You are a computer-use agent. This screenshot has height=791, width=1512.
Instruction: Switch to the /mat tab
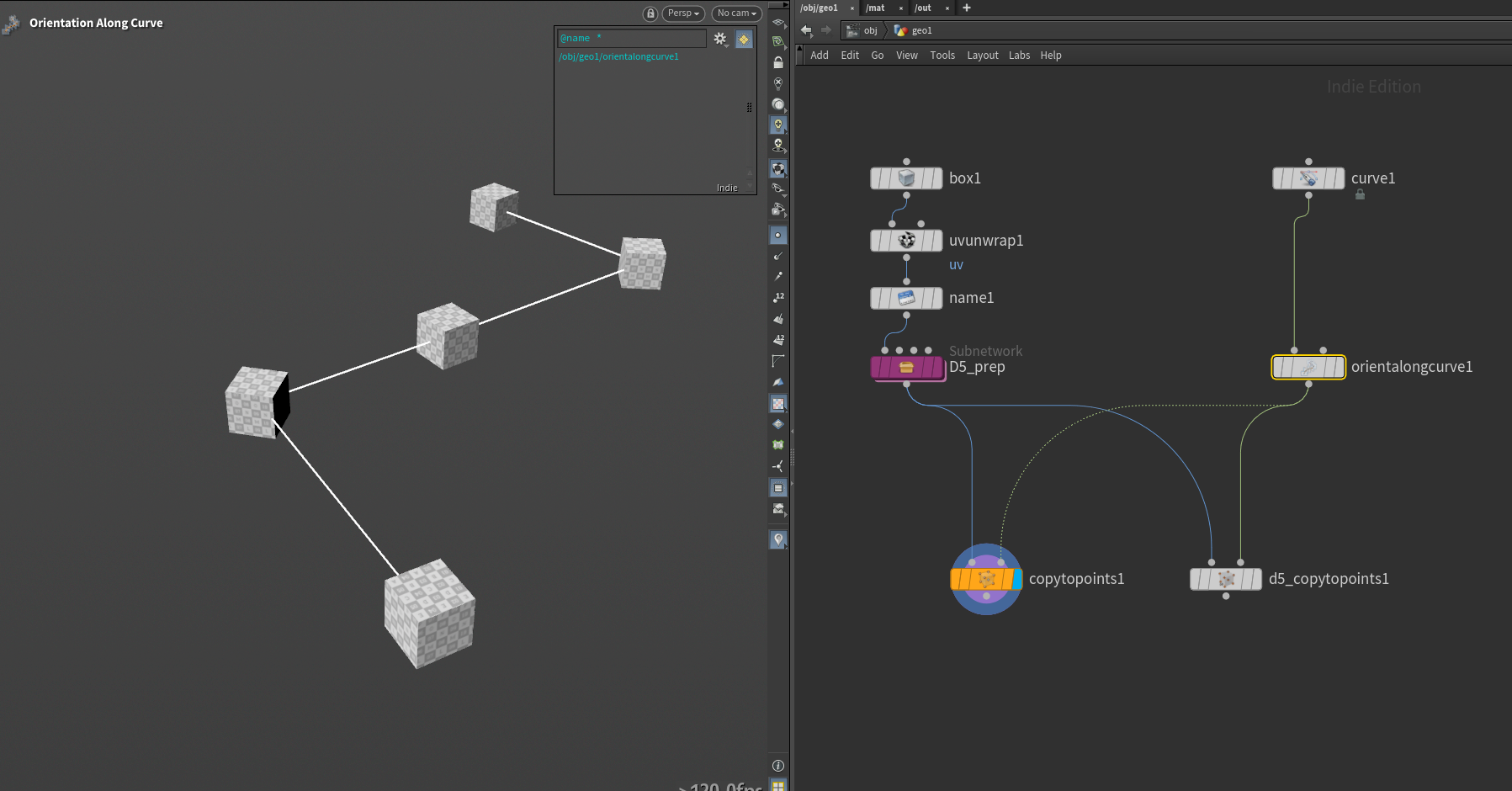click(x=875, y=8)
